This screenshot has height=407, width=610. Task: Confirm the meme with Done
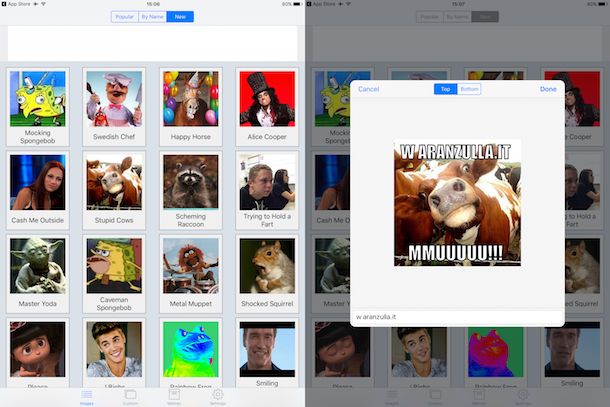click(x=548, y=89)
